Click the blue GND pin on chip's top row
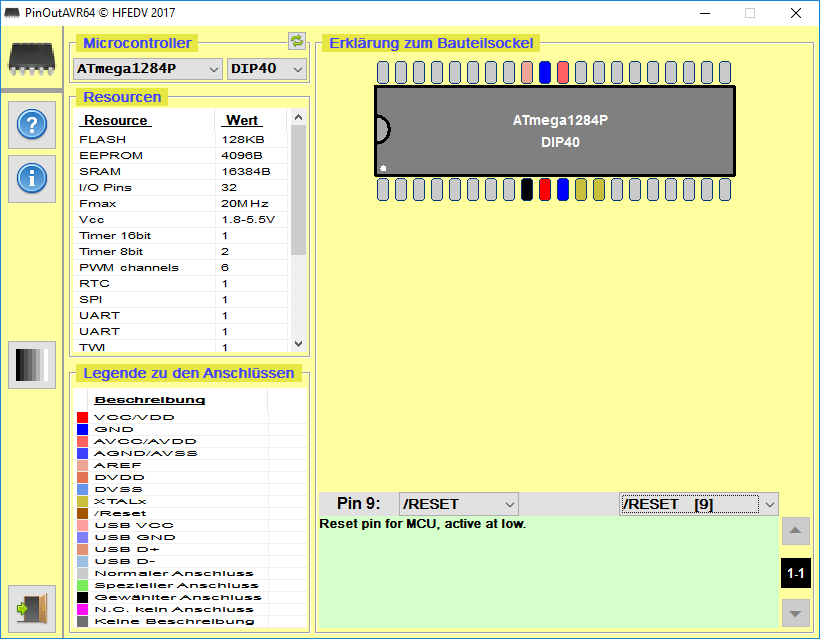 (x=545, y=72)
